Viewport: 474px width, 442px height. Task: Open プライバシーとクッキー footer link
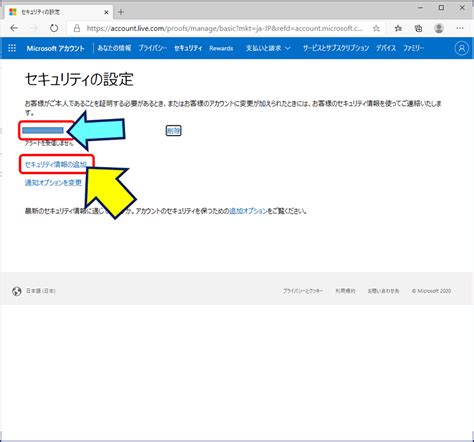click(x=303, y=291)
